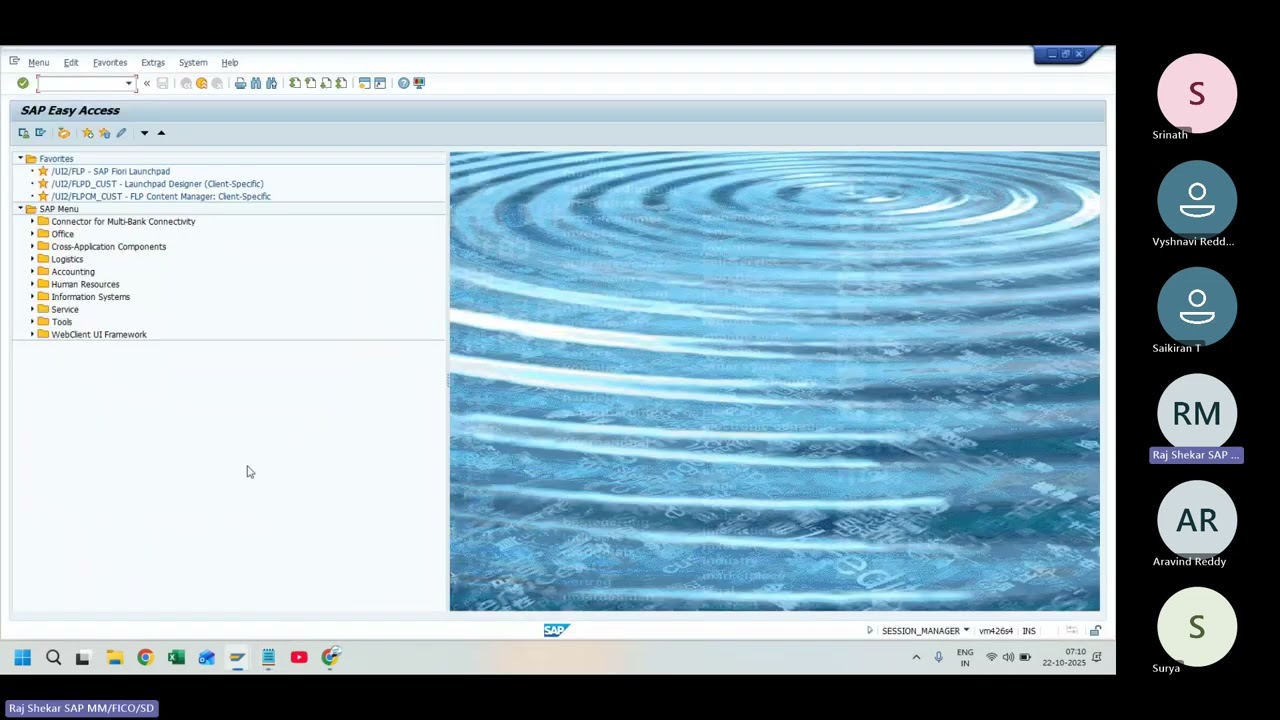Screen dimensions: 1280x720
Task: Click the green Enter checkmark icon
Action: (x=23, y=83)
